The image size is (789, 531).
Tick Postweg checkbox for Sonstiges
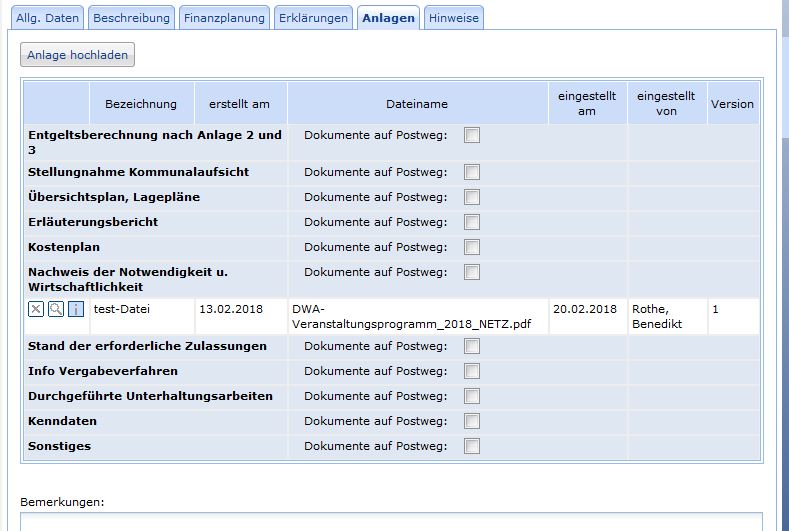click(x=472, y=446)
